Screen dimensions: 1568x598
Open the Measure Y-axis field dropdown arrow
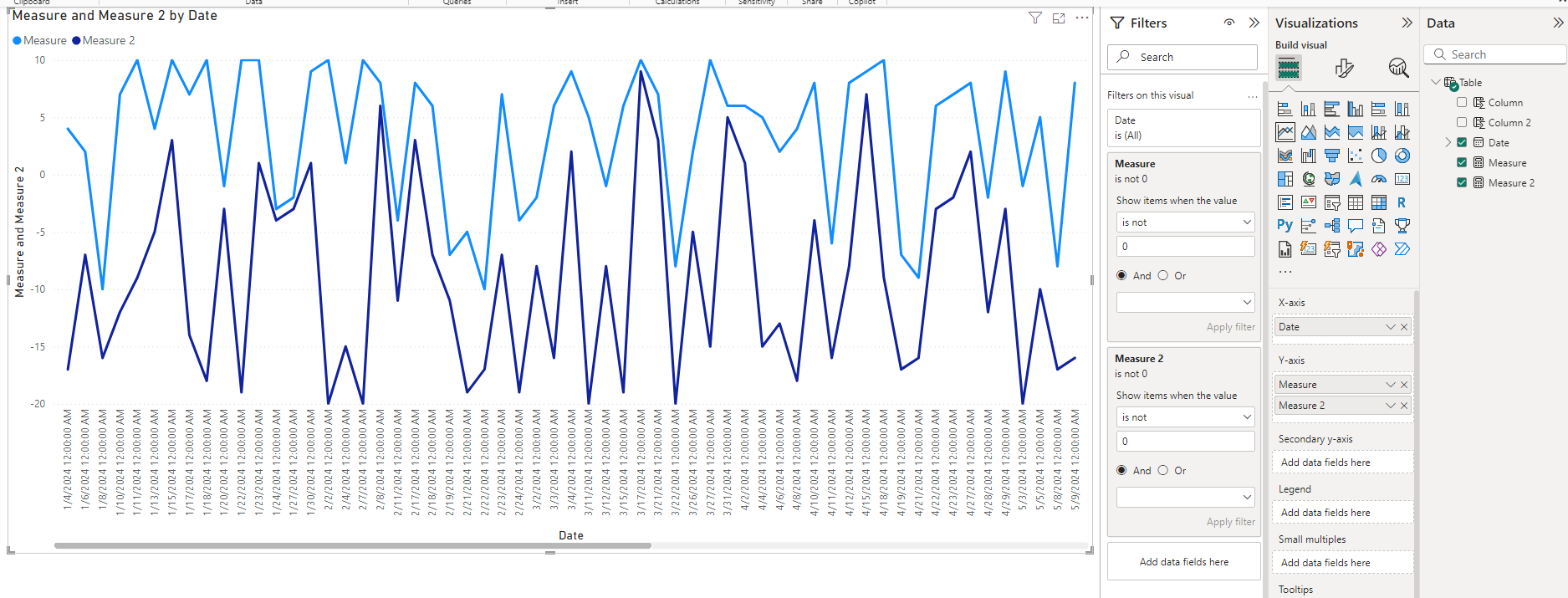coord(1391,385)
